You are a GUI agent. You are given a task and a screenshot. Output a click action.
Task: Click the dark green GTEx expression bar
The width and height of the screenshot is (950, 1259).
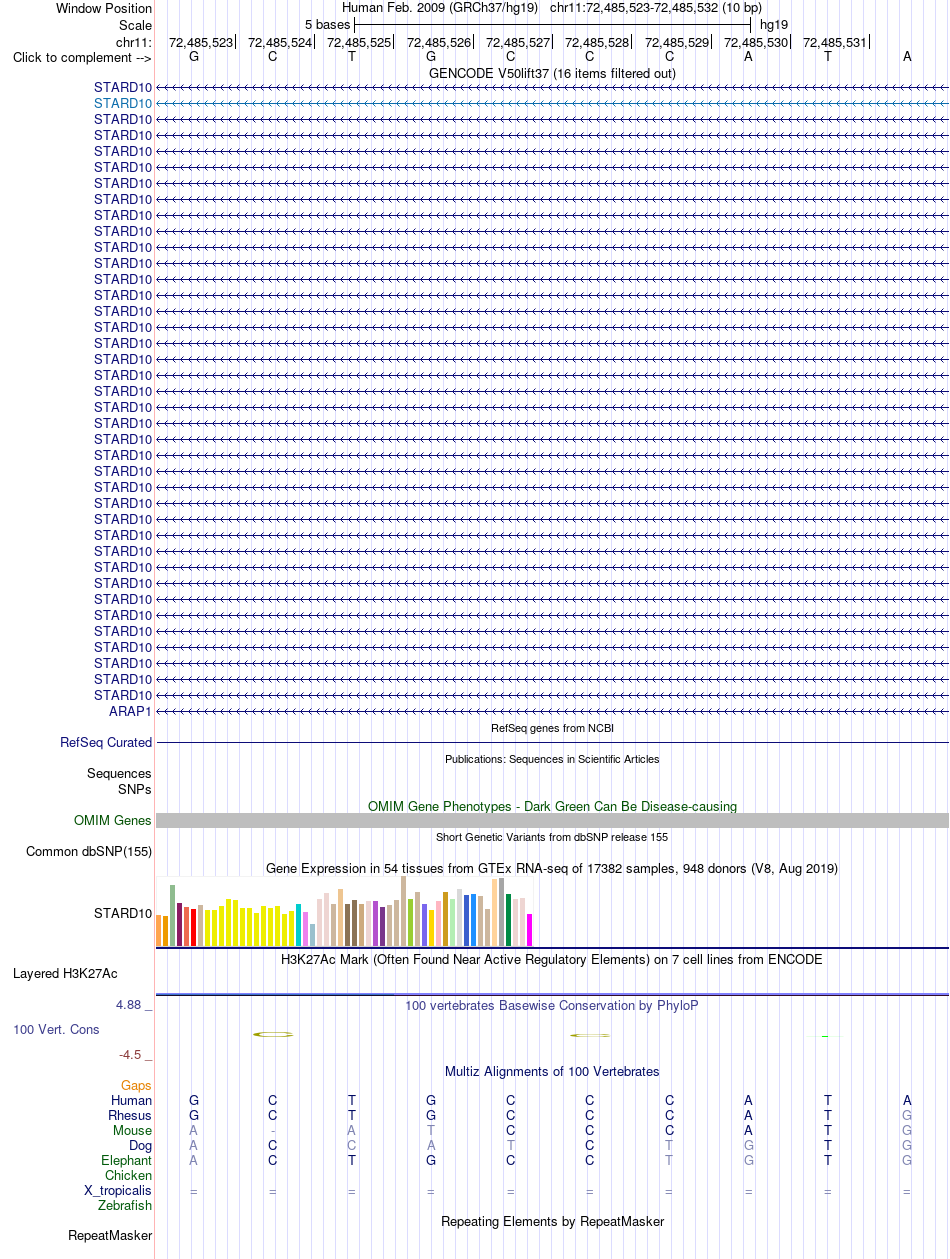509,920
